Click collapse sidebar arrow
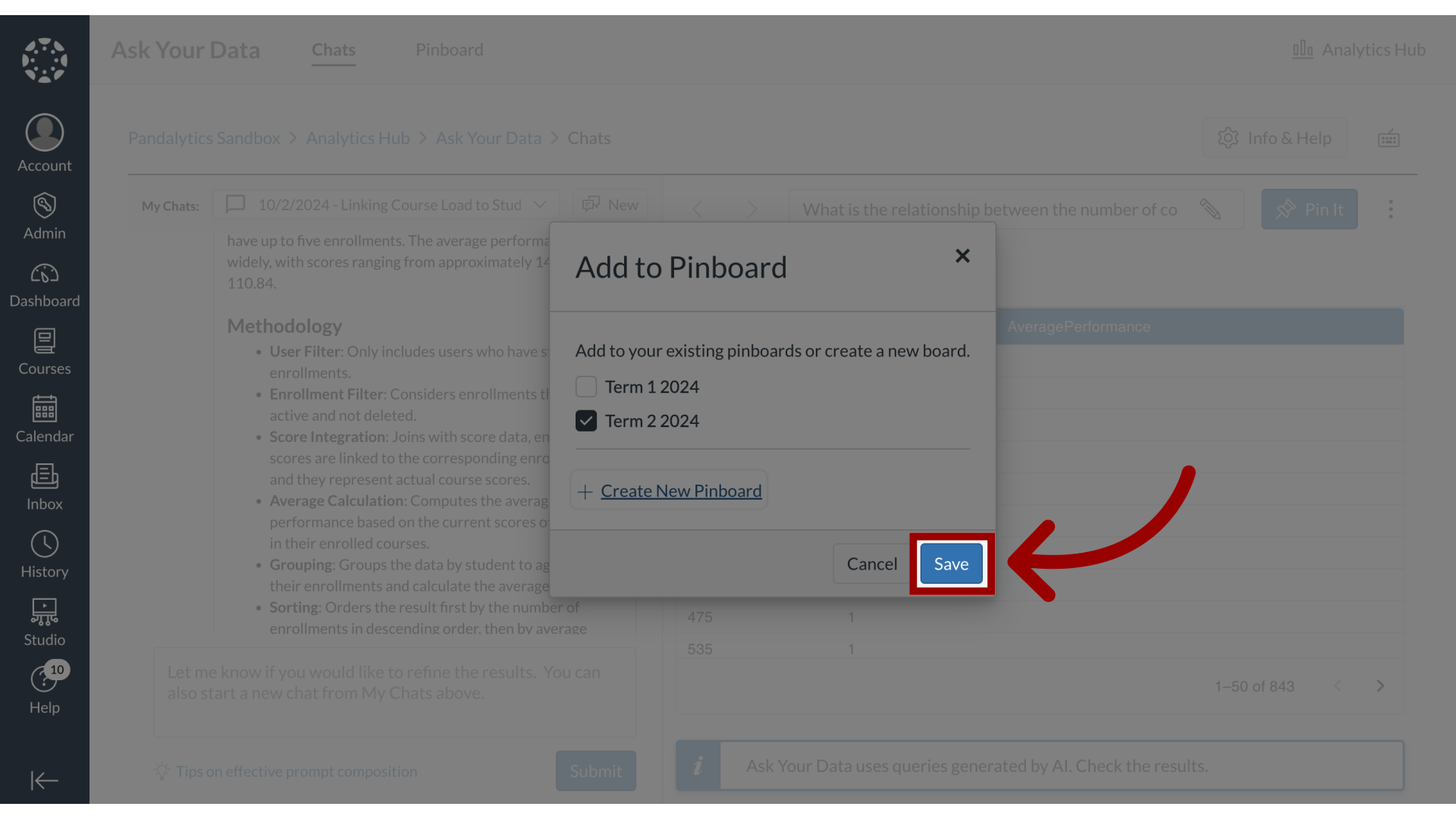Screen dimensions: 1456x819 (44, 780)
